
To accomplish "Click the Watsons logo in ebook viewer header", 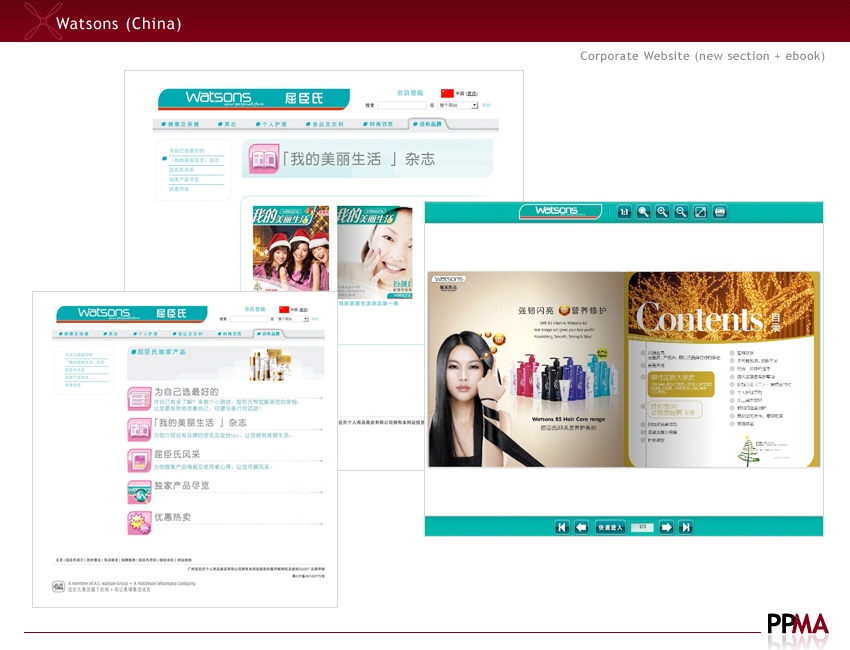I will (561, 211).
